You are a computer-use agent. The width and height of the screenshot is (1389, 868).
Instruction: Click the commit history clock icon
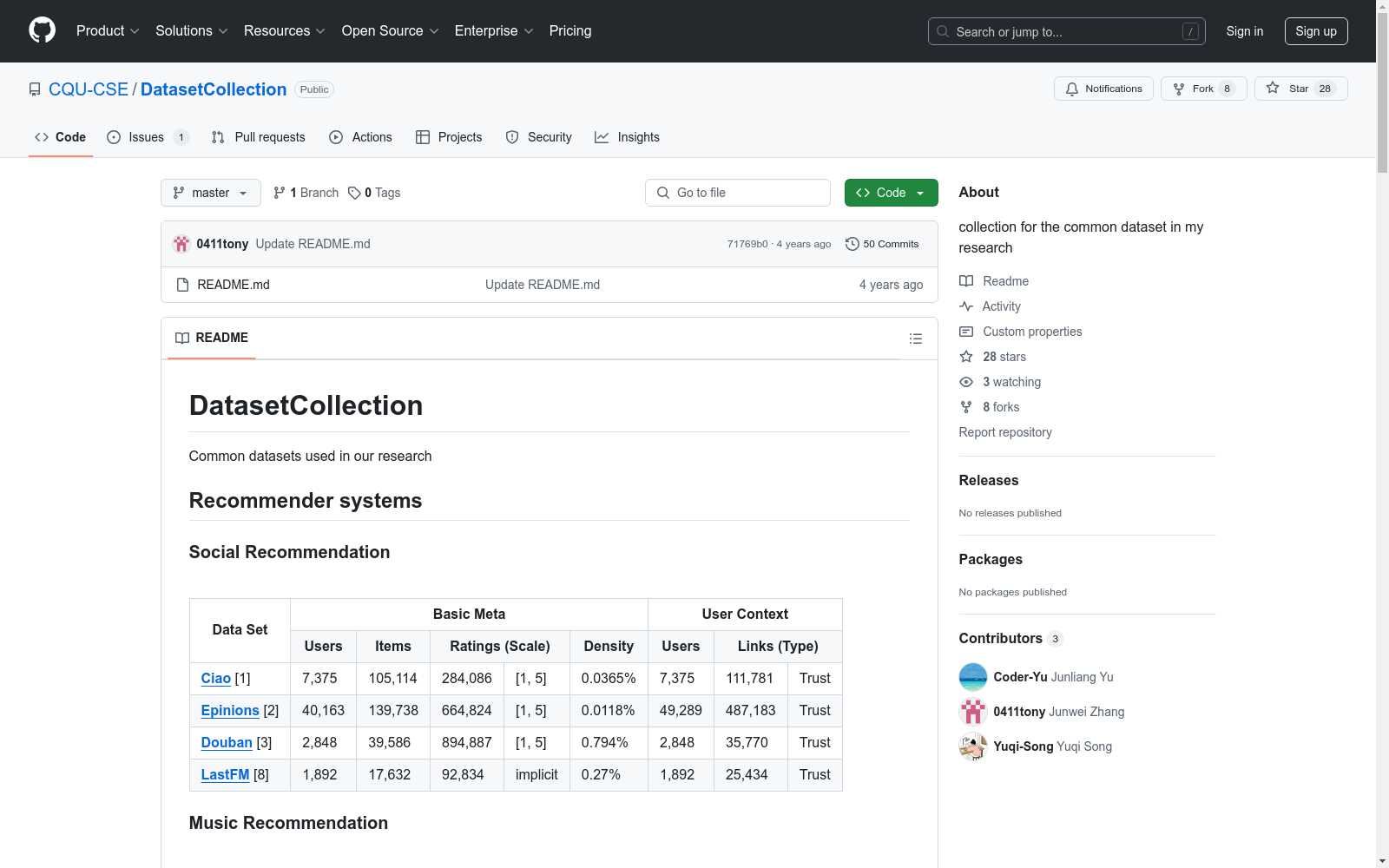[852, 244]
